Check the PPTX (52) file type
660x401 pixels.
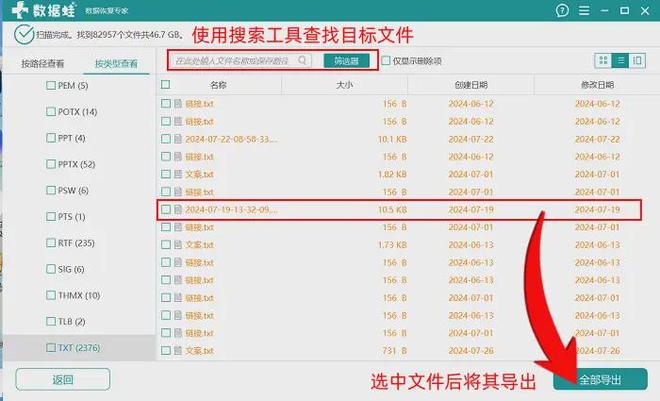click(x=51, y=164)
